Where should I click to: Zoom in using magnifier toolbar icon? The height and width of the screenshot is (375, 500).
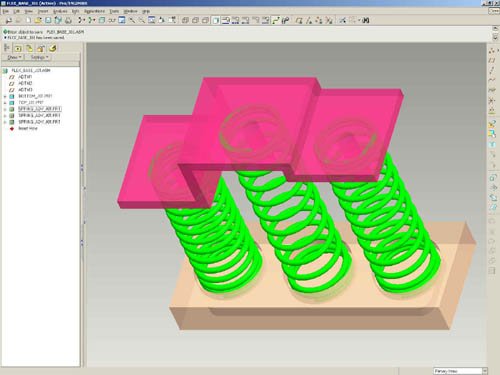(132, 20)
